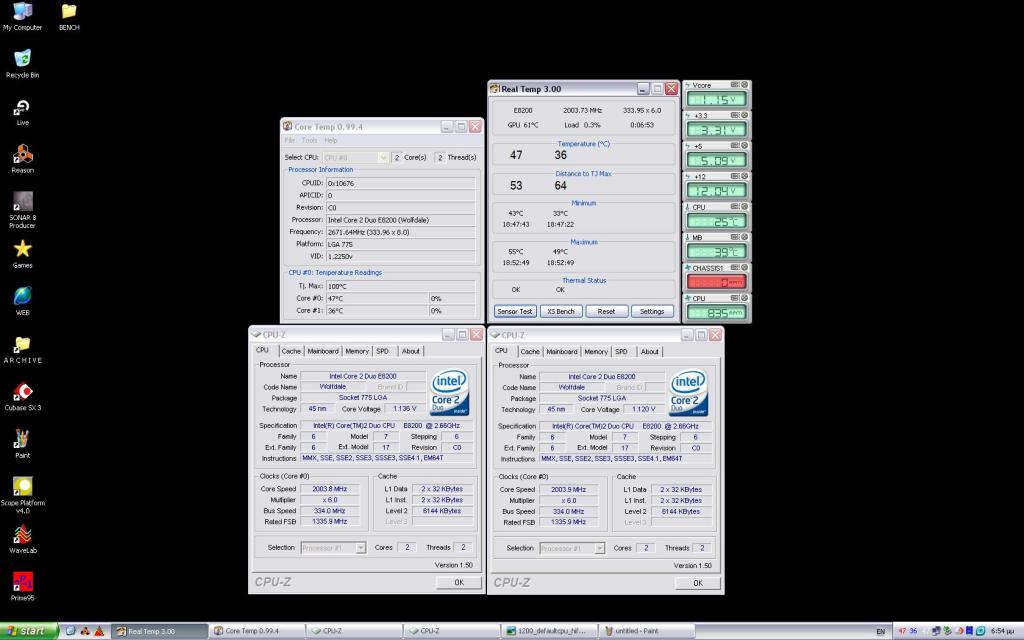1024x640 pixels.
Task: Select the Games star icon
Action: [x=22, y=254]
